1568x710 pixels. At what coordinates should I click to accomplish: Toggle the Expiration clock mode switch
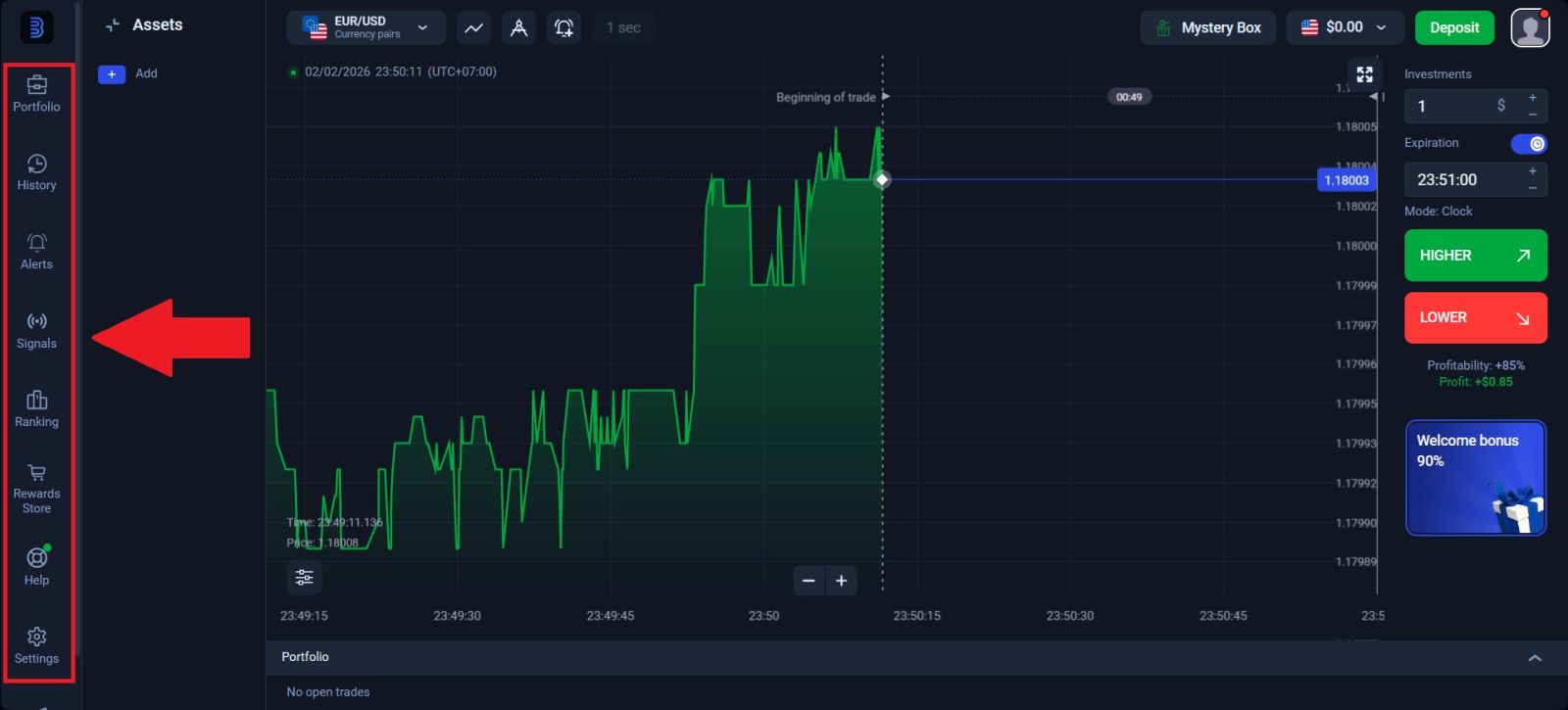click(x=1528, y=144)
